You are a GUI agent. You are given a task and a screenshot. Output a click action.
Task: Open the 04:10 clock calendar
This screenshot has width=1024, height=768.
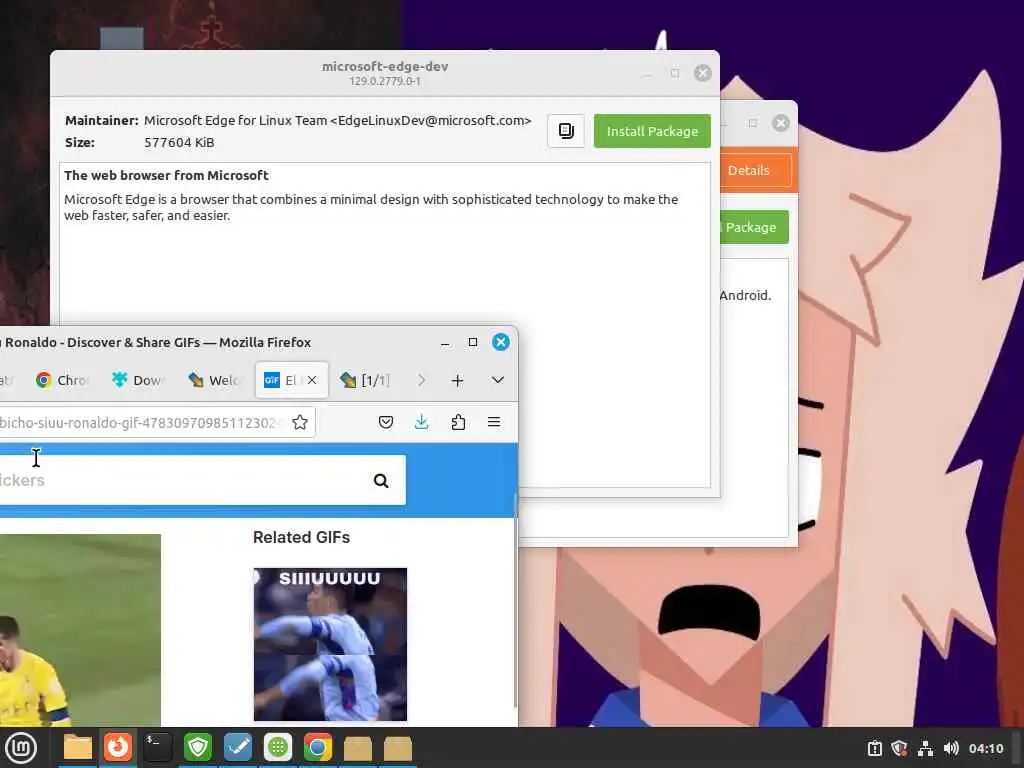(x=986, y=748)
